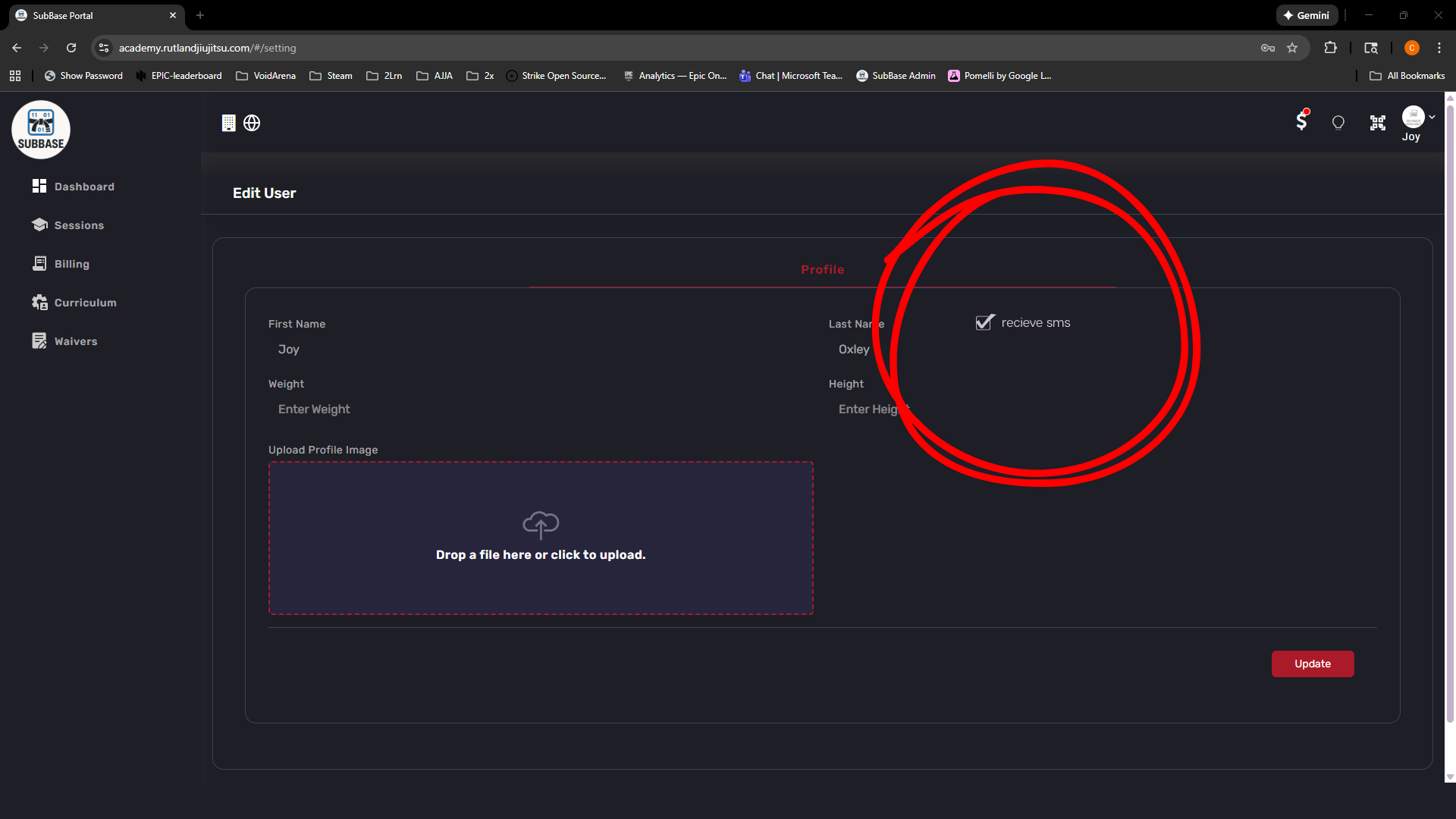Click the Update button
The width and height of the screenshot is (1456, 819).
1312,664
